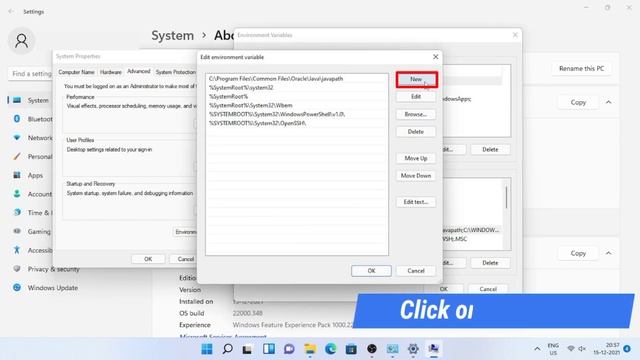Open Network section in Settings sidebar
This screenshot has width=640, height=360.
[x=31, y=138]
